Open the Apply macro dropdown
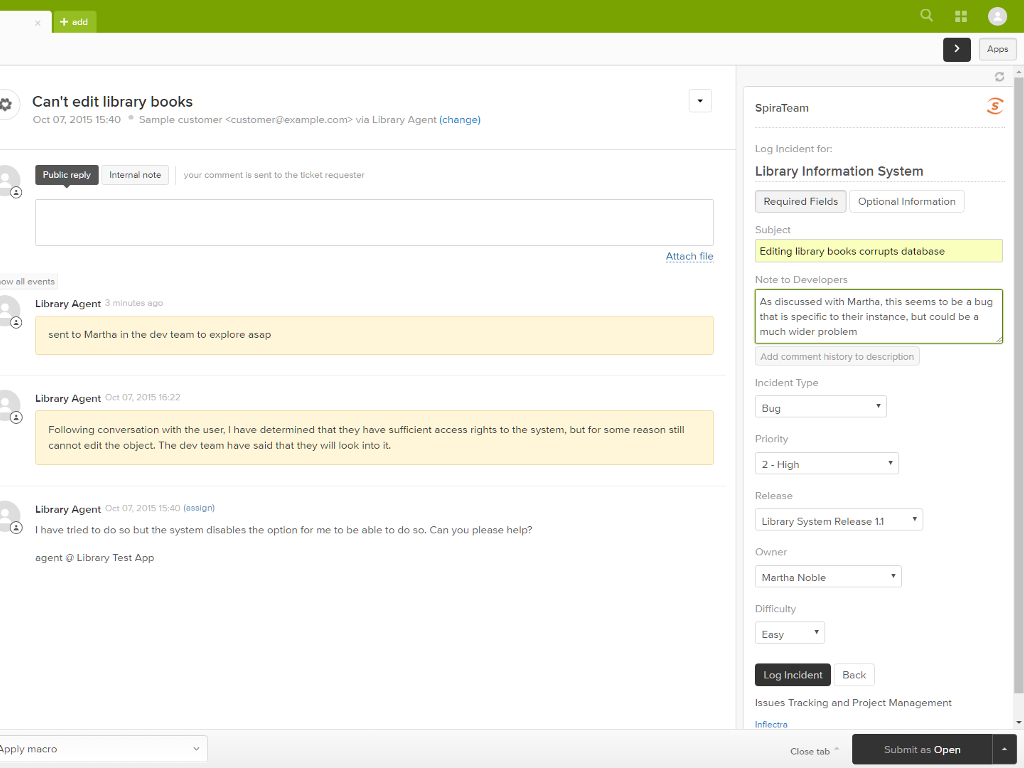Viewport: 1024px width, 768px height. click(100, 749)
